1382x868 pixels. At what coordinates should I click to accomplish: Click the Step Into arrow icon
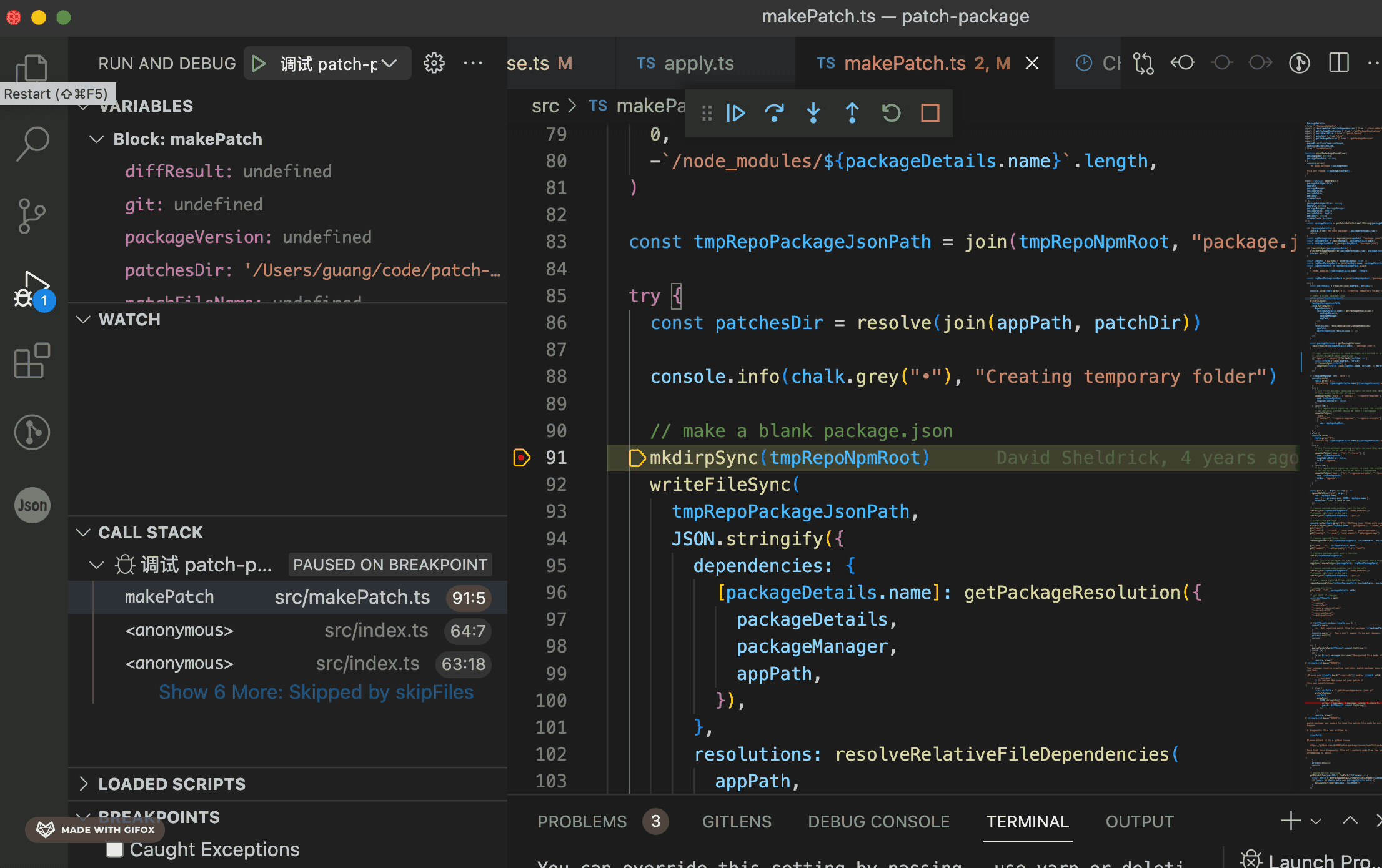click(x=813, y=113)
